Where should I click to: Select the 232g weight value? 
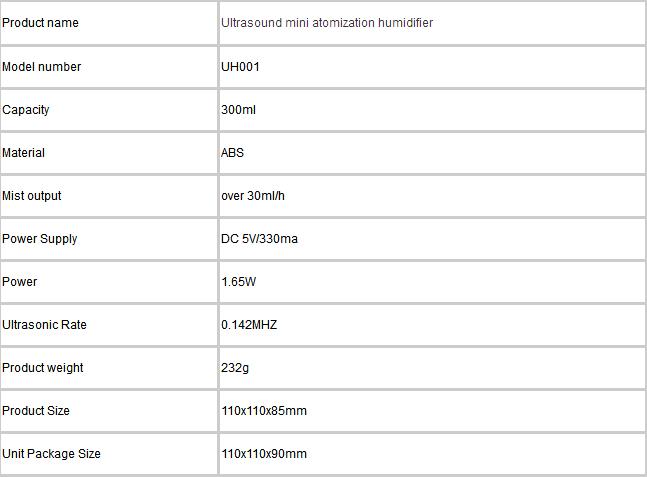235,368
